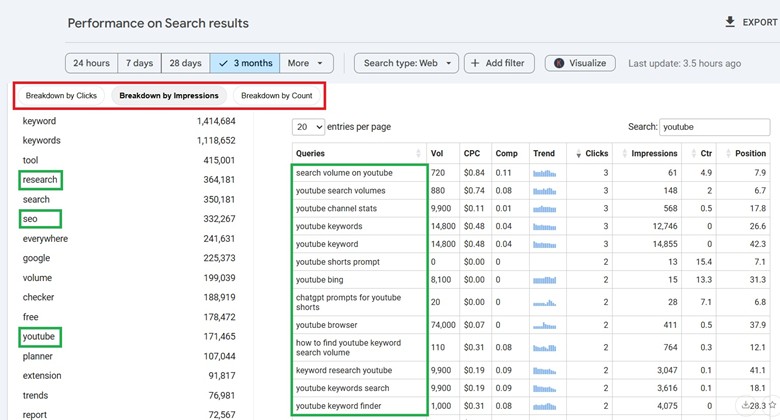Select the 24 hours date range
This screenshot has height=420, width=780.
pyautogui.click(x=91, y=63)
